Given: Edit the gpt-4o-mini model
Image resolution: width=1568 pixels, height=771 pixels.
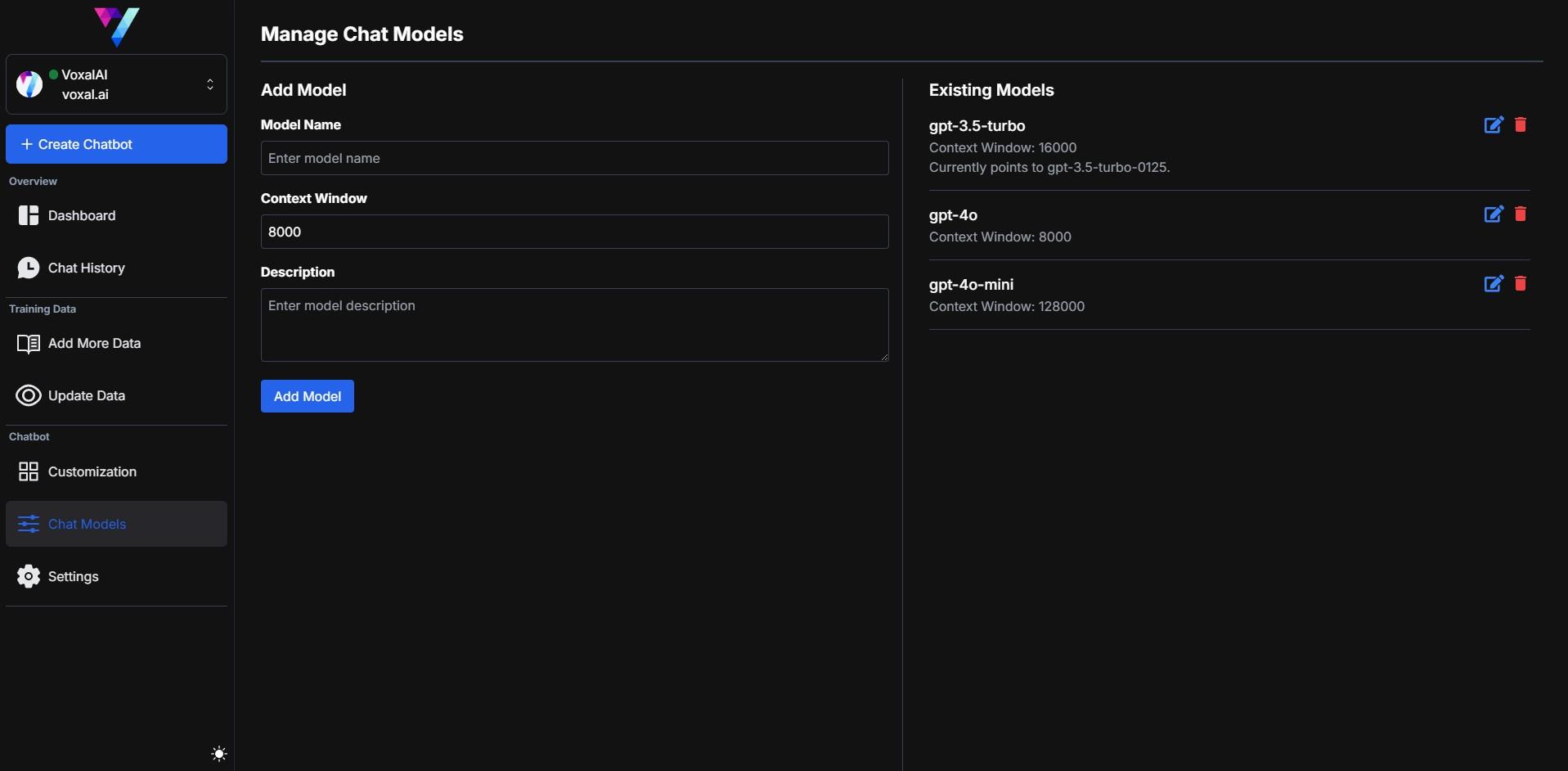Looking at the screenshot, I should (1494, 284).
